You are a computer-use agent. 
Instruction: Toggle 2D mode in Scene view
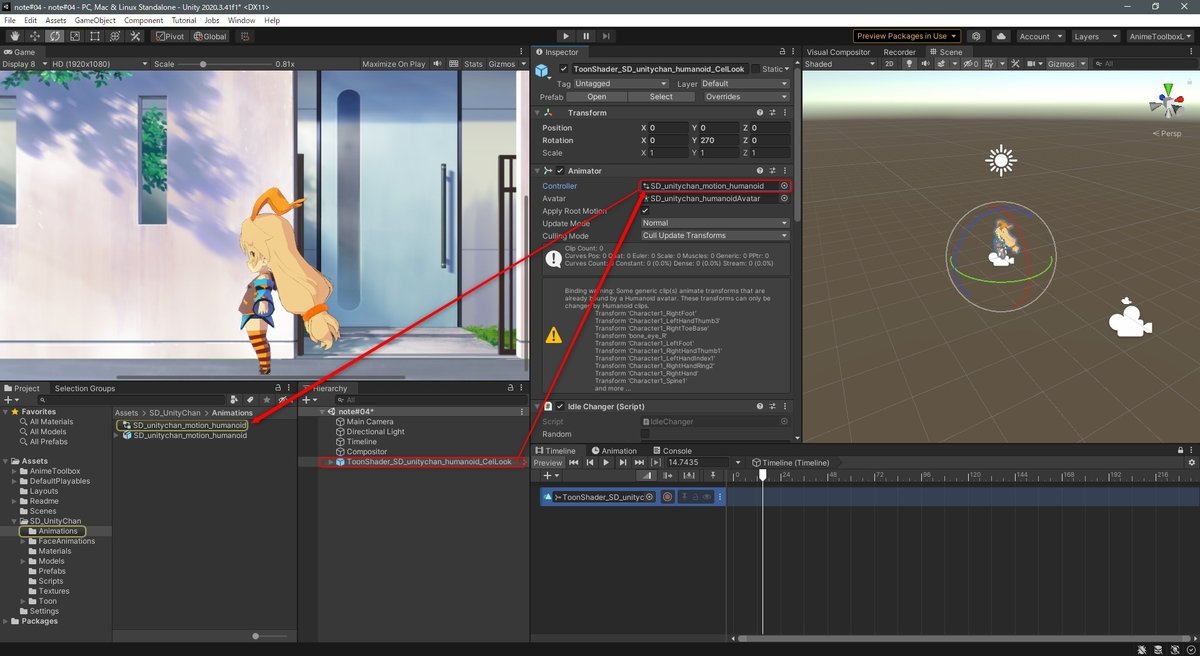[x=890, y=64]
